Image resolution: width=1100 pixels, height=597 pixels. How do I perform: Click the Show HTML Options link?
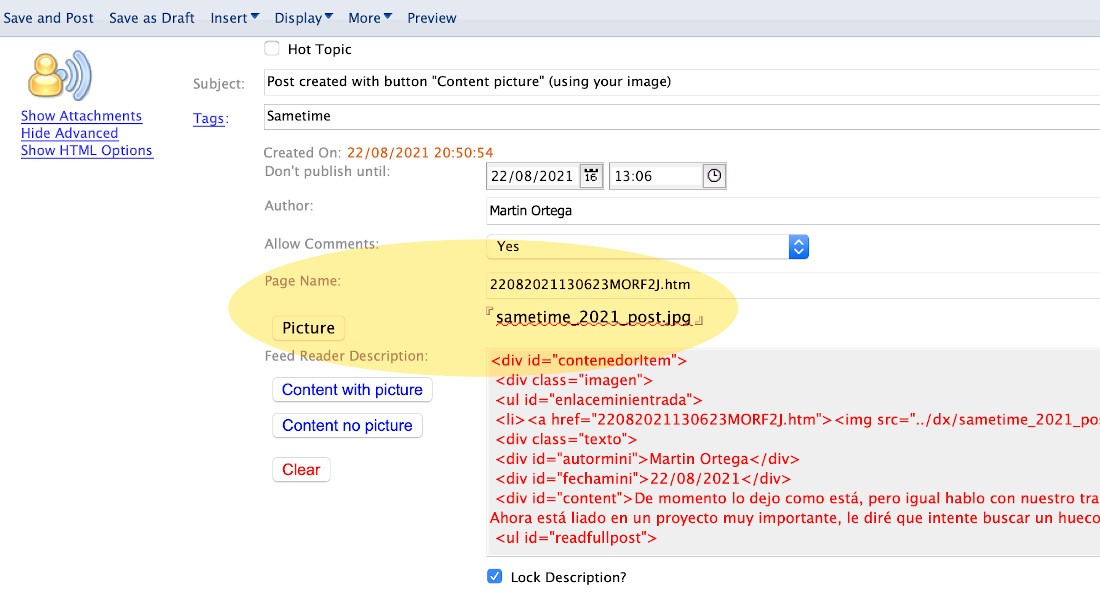[x=86, y=150]
